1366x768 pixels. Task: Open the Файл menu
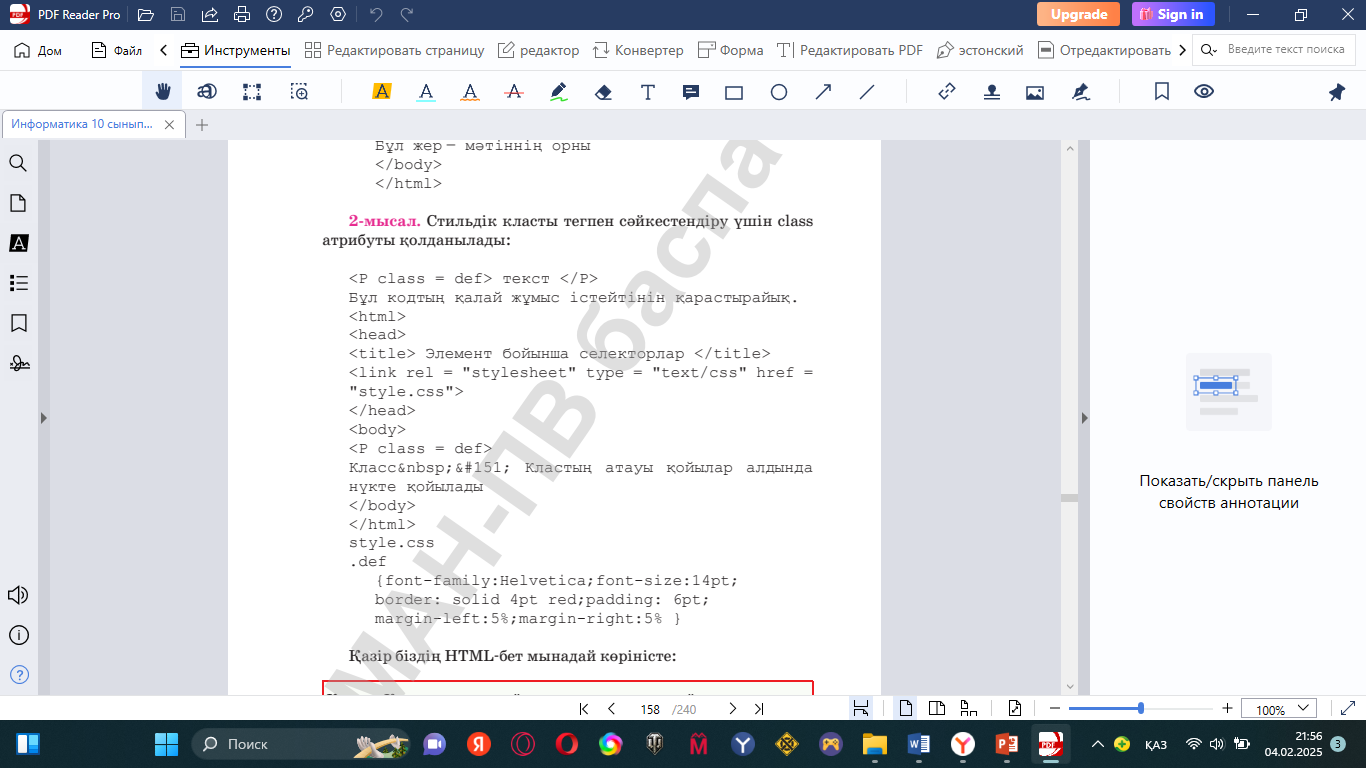click(x=117, y=50)
